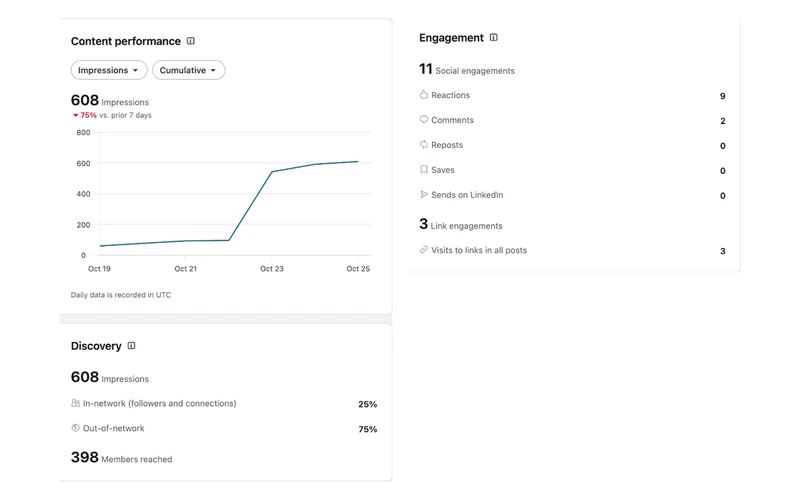The width and height of the screenshot is (800, 500).
Task: Click the Content performance info icon
Action: tap(190, 41)
